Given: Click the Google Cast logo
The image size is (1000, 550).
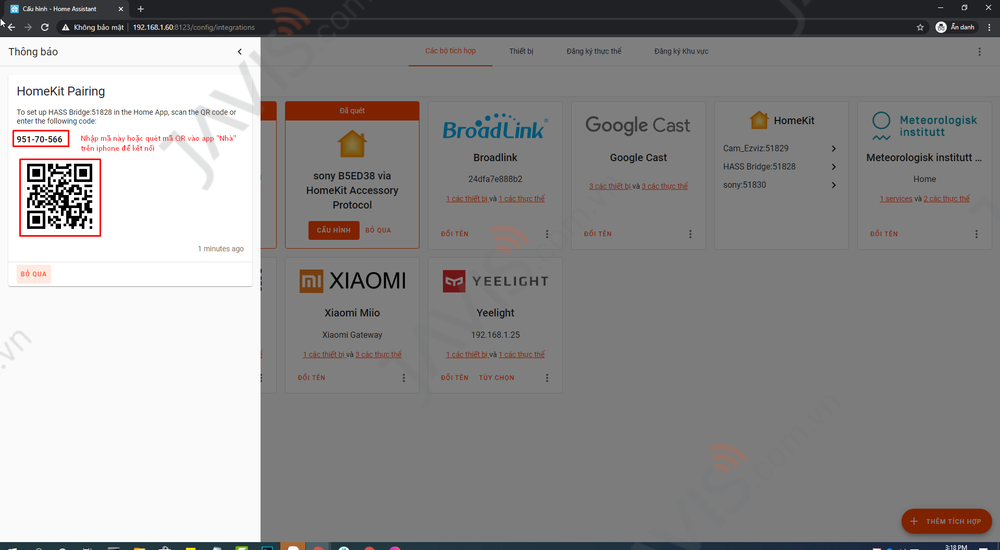Looking at the screenshot, I should (638, 125).
